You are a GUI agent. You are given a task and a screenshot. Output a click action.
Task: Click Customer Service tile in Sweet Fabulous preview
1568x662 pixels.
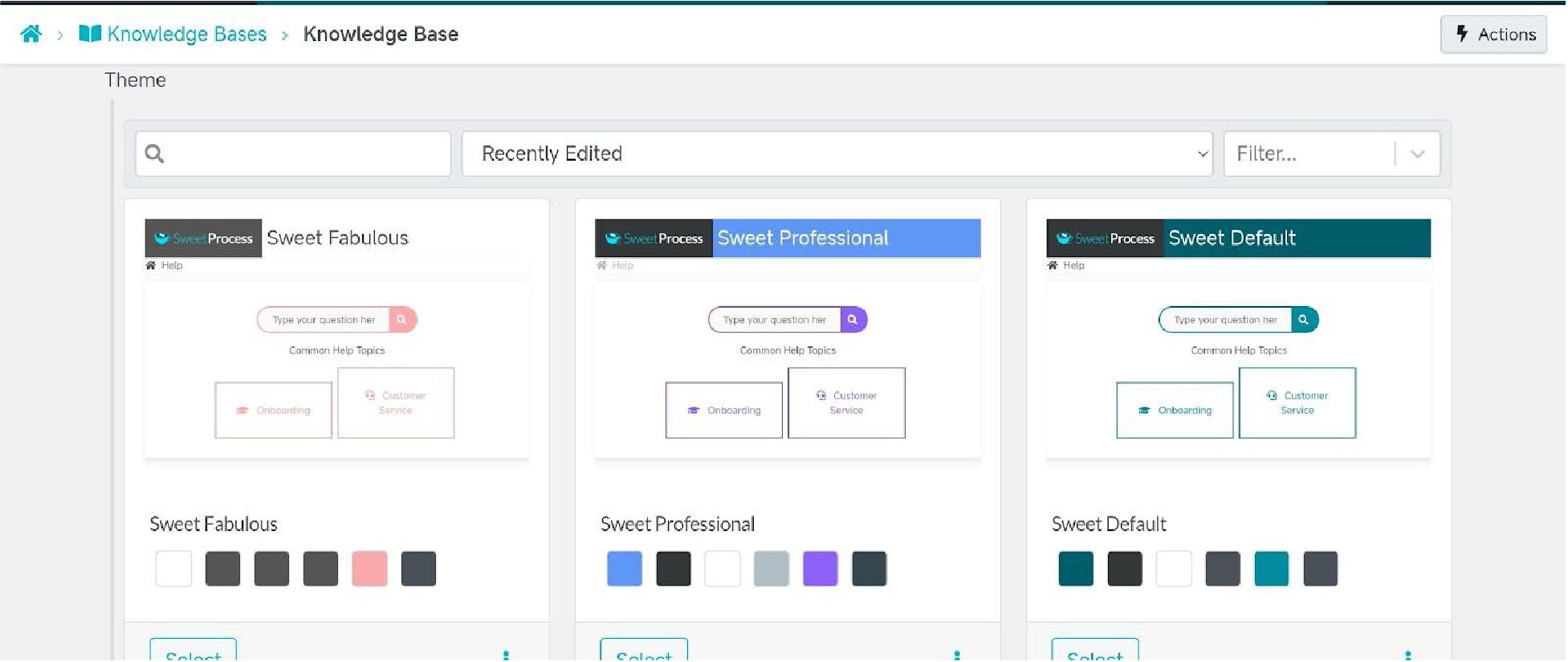pos(396,403)
